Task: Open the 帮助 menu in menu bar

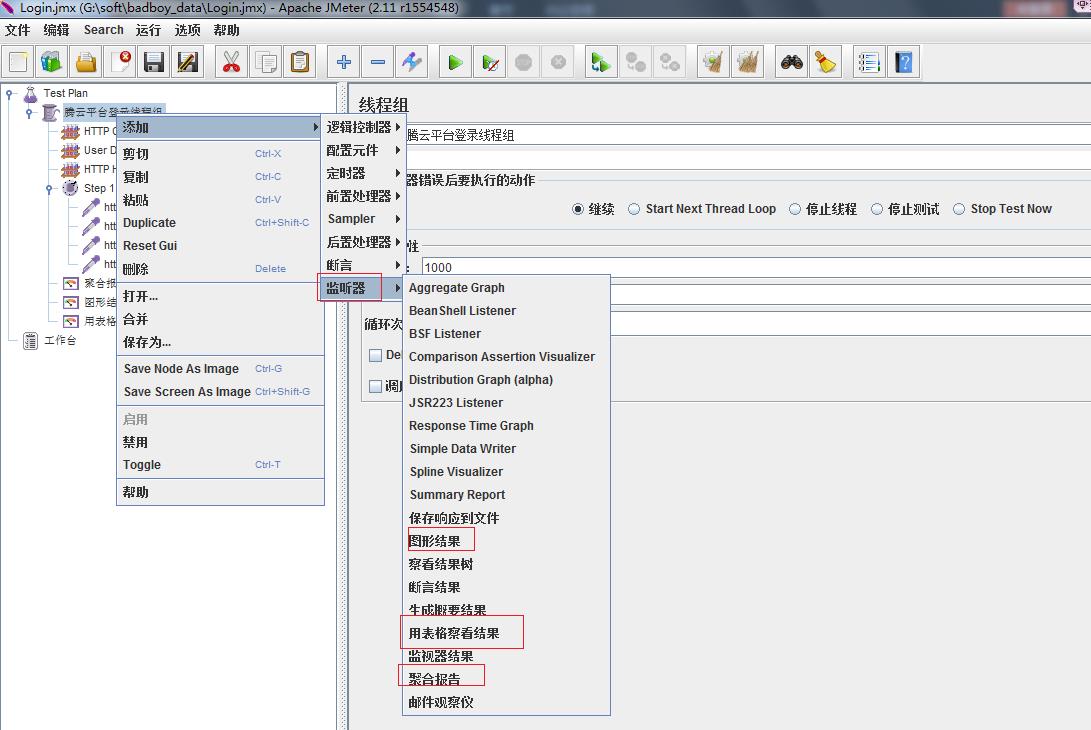Action: (x=226, y=30)
